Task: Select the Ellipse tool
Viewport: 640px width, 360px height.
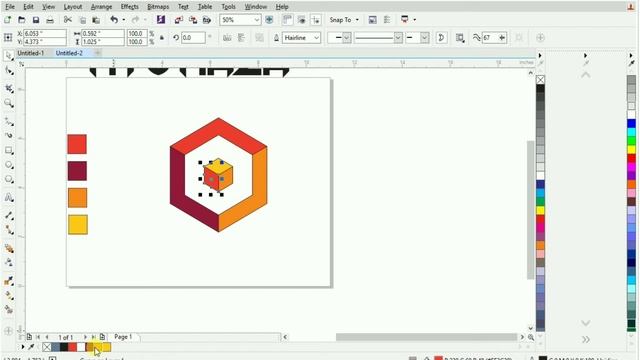Action: pos(9,165)
